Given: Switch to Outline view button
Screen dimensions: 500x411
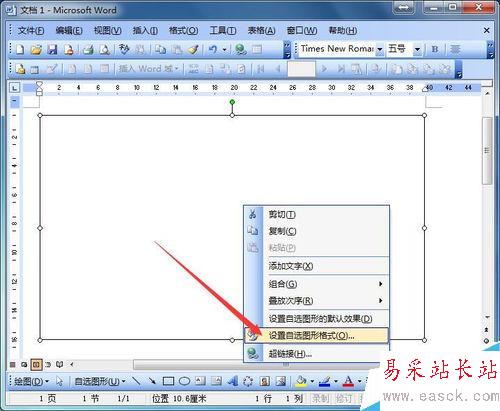Looking at the screenshot, I should 48,364.
